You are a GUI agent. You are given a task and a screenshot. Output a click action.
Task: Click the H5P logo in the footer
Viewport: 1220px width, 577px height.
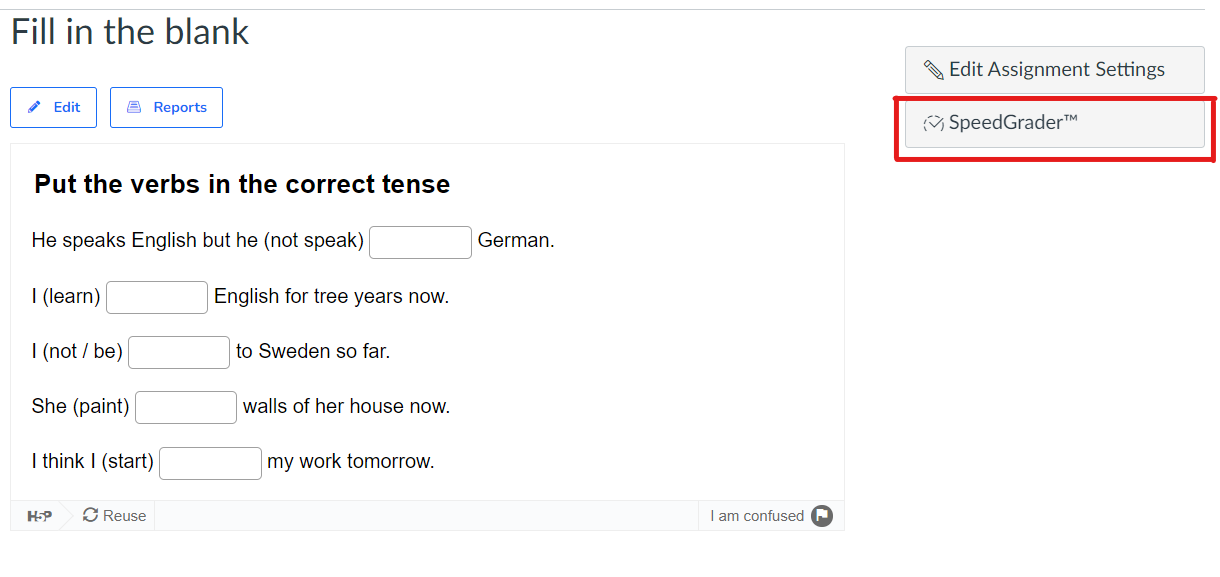pos(39,516)
